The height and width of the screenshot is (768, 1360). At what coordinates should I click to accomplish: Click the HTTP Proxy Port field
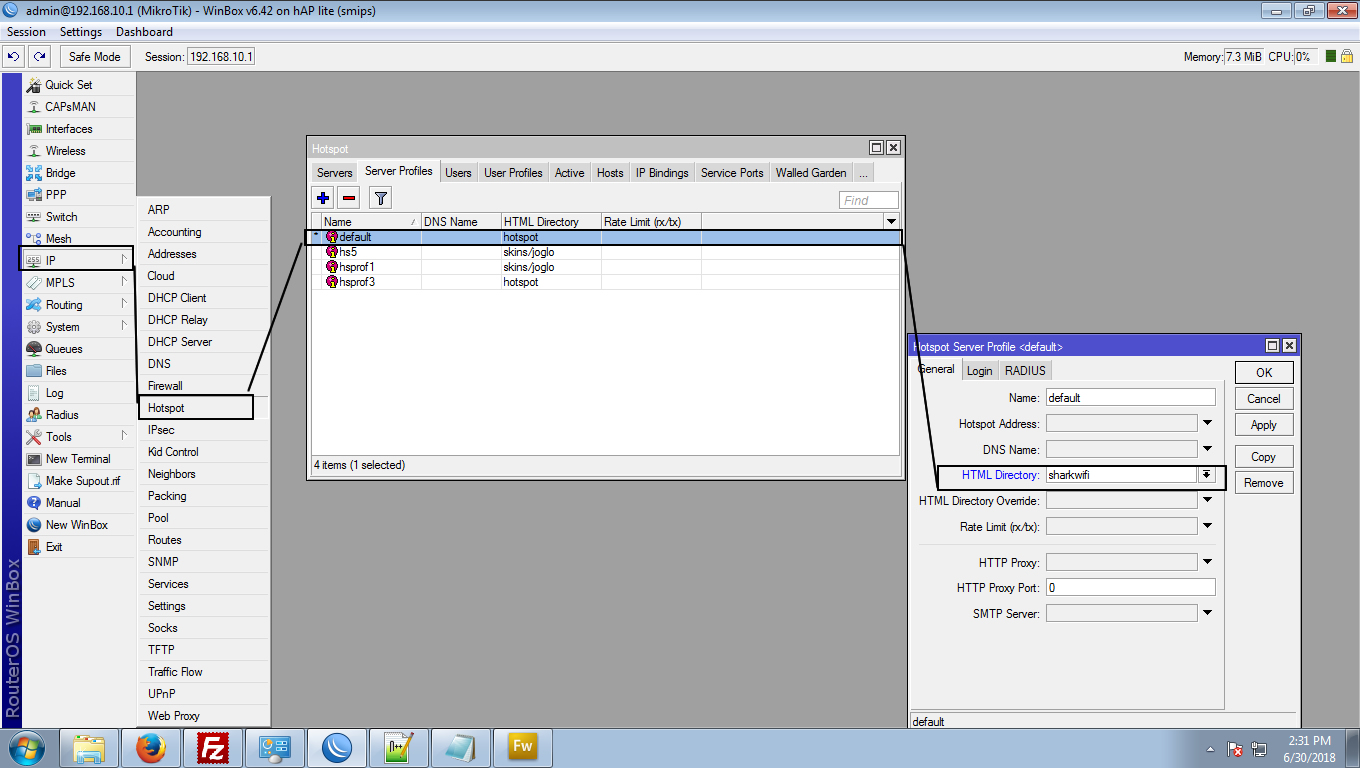1130,588
